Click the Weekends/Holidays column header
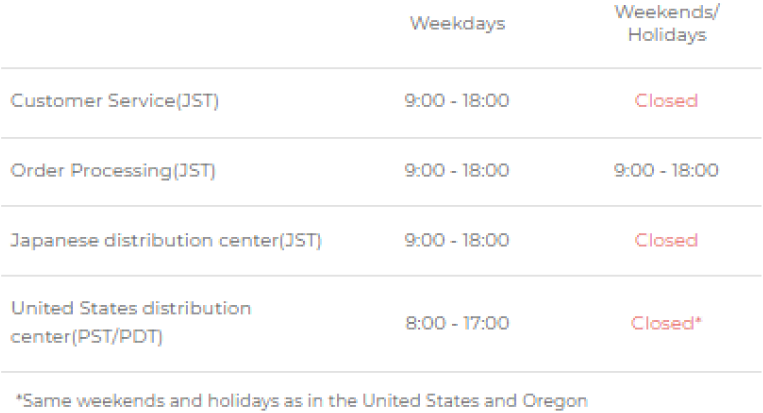The image size is (763, 413). coord(667,23)
